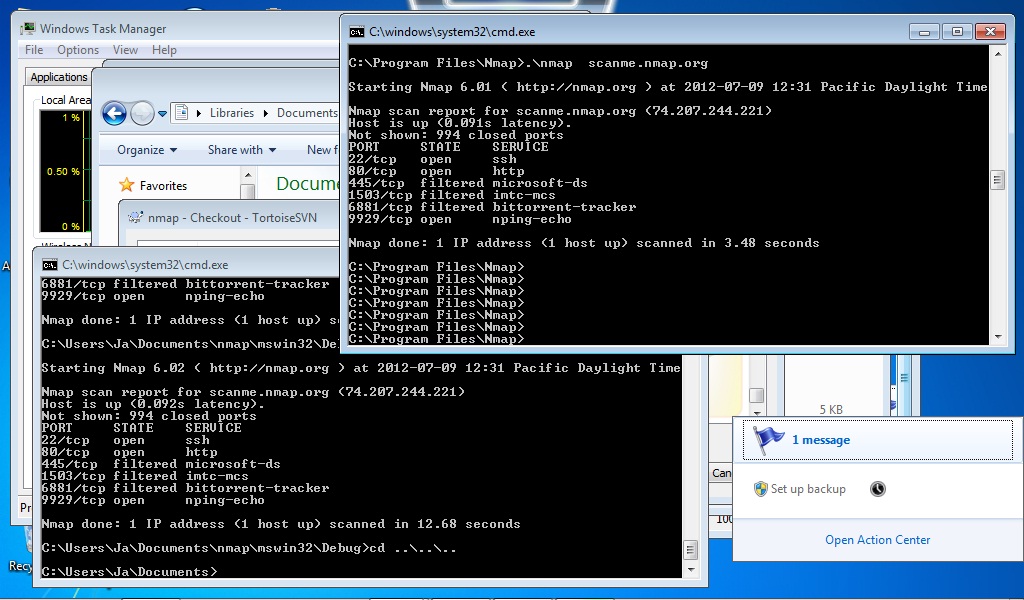
Task: Close the front cmd.exe window
Action: [991, 31]
